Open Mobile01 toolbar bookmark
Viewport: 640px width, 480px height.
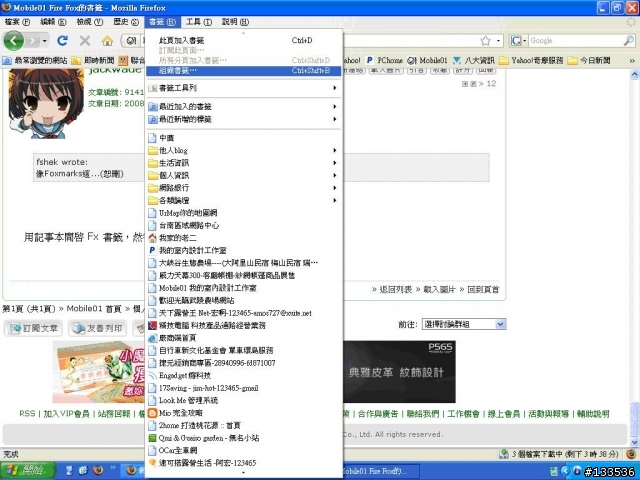coord(427,60)
